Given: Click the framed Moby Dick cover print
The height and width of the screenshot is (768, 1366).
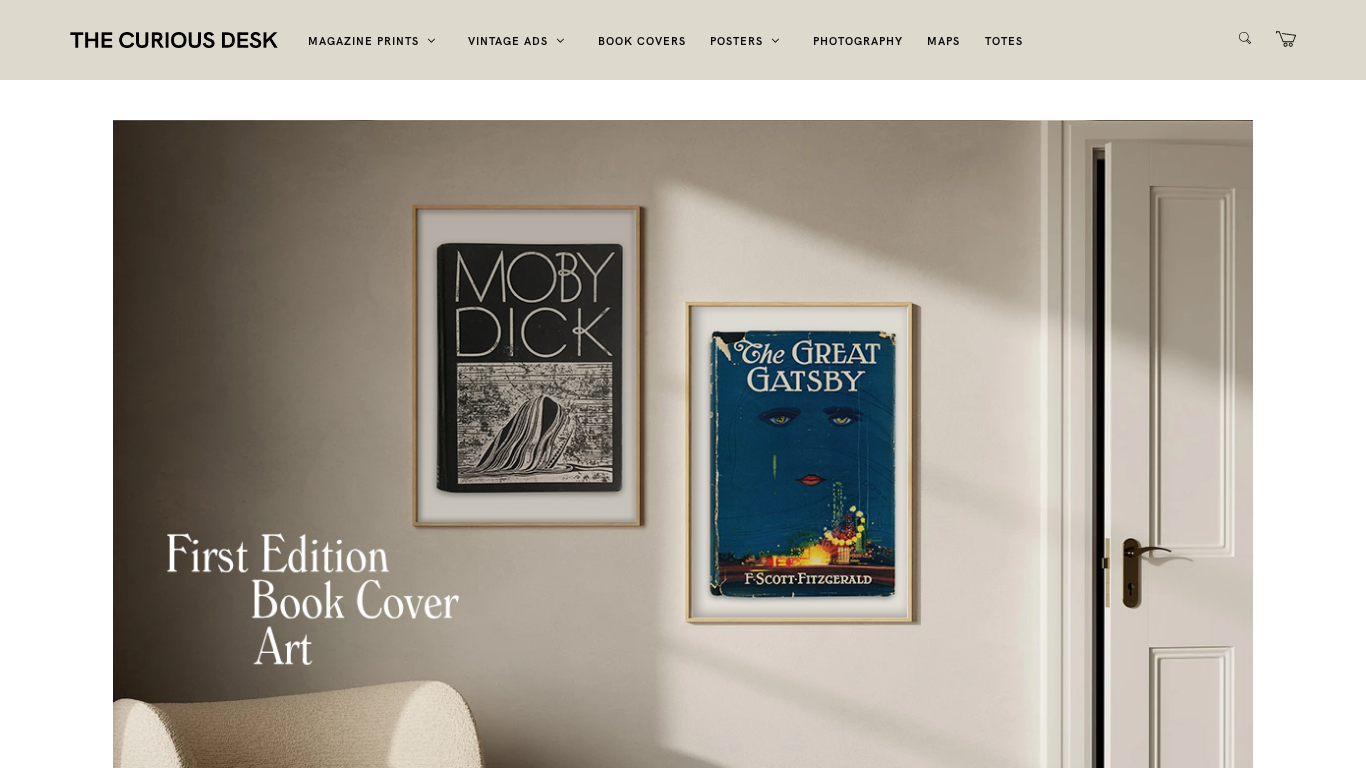Looking at the screenshot, I should [x=528, y=366].
